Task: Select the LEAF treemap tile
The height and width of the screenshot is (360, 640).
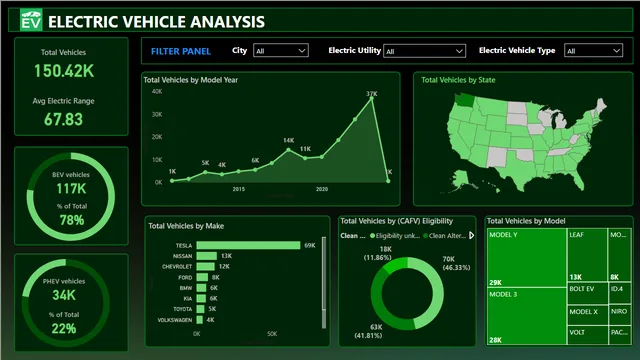Action: [587, 255]
